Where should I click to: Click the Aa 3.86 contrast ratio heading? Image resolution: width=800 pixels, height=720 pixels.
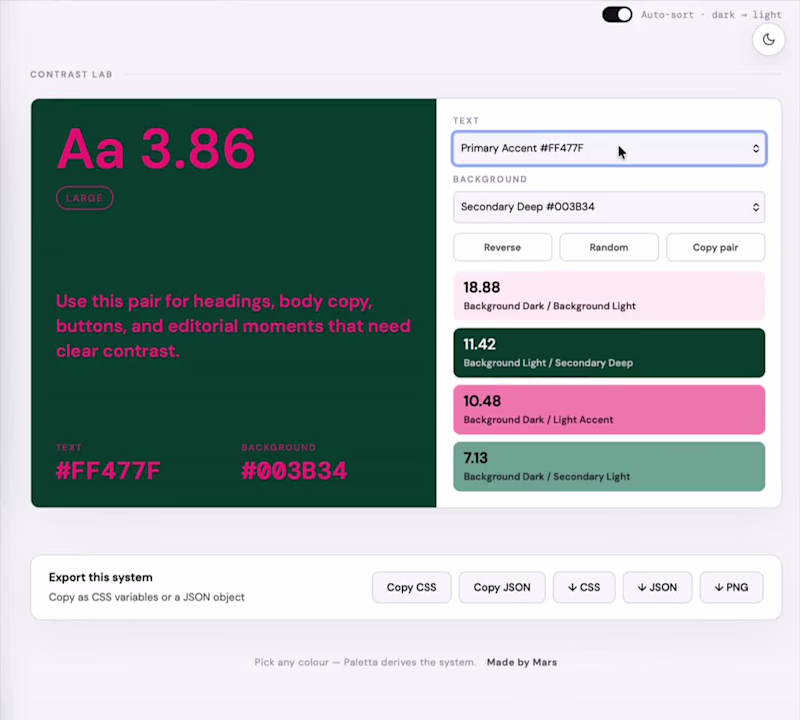point(156,148)
